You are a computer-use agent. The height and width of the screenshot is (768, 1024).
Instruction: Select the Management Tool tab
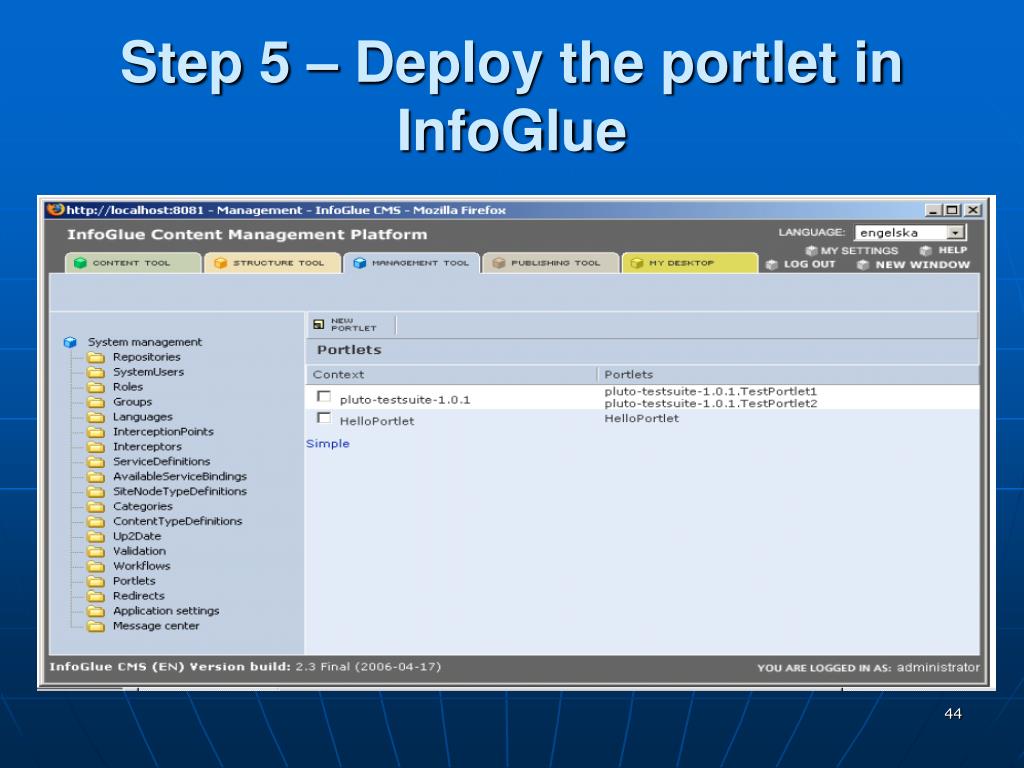click(x=412, y=263)
